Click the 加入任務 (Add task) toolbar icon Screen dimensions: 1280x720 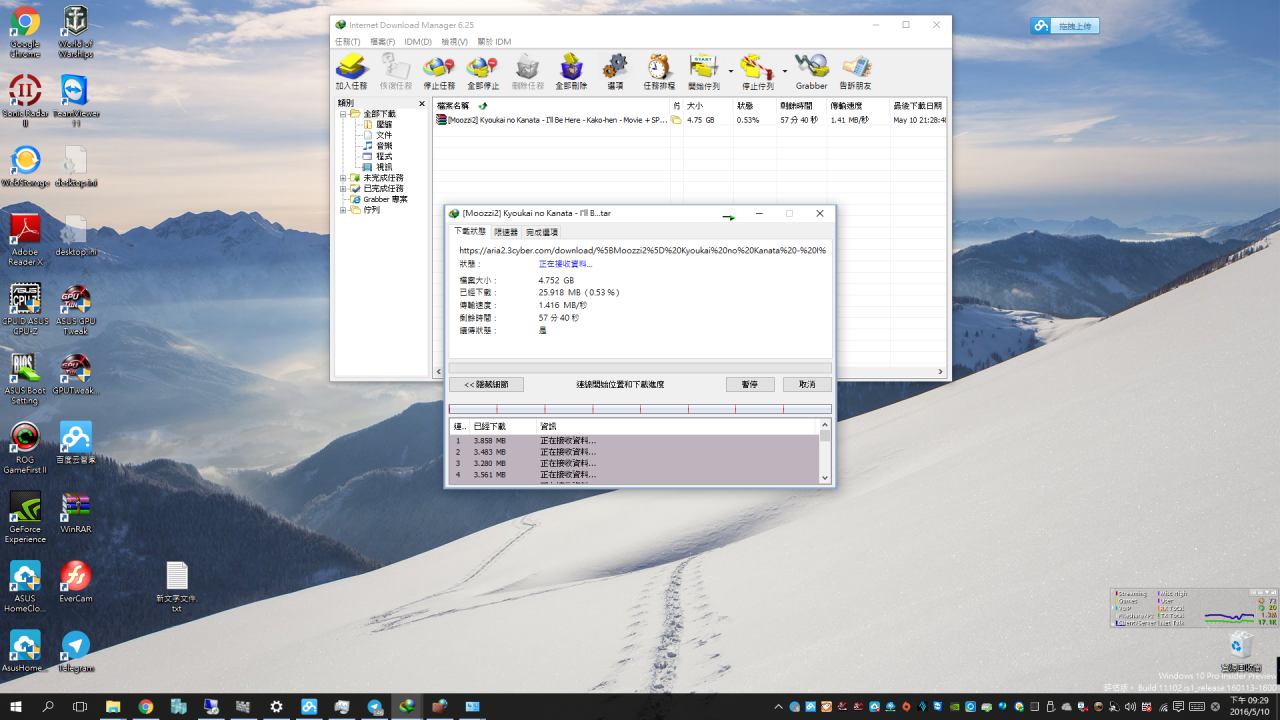click(351, 71)
